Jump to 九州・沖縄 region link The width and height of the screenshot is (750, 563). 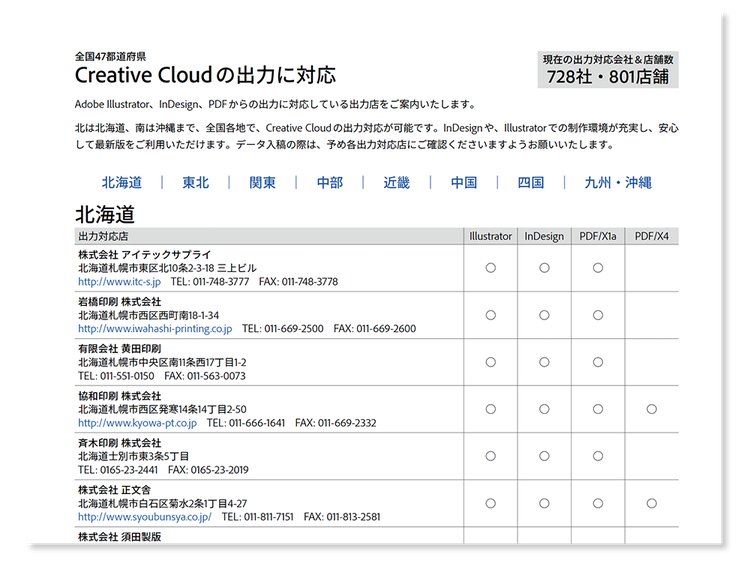(x=618, y=183)
